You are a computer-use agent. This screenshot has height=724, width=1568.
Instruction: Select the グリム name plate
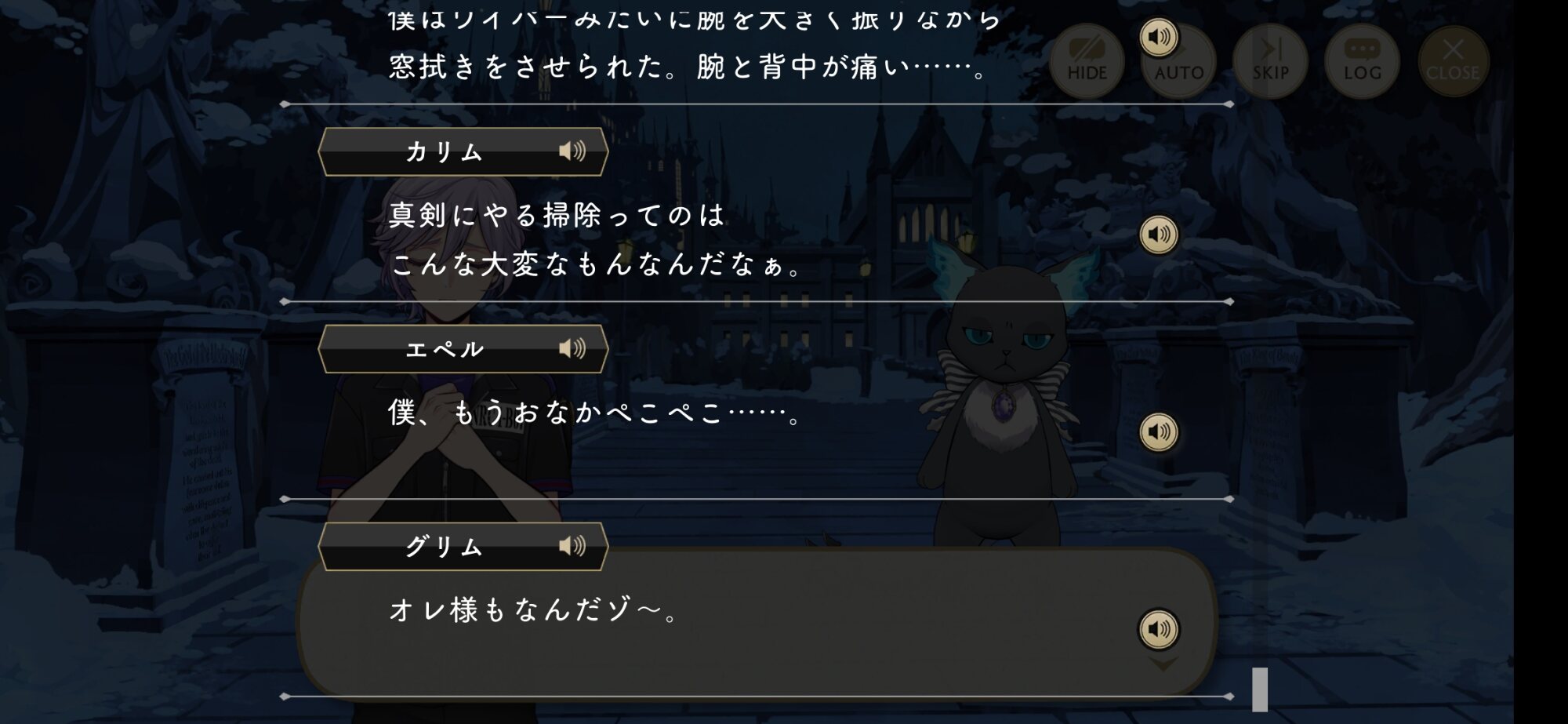pos(463,547)
